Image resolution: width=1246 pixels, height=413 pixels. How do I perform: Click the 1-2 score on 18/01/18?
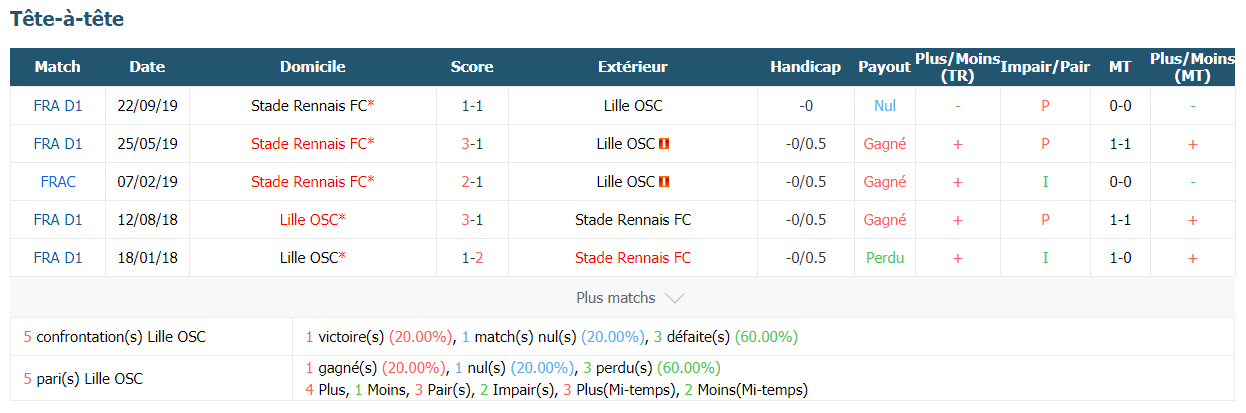pos(472,258)
